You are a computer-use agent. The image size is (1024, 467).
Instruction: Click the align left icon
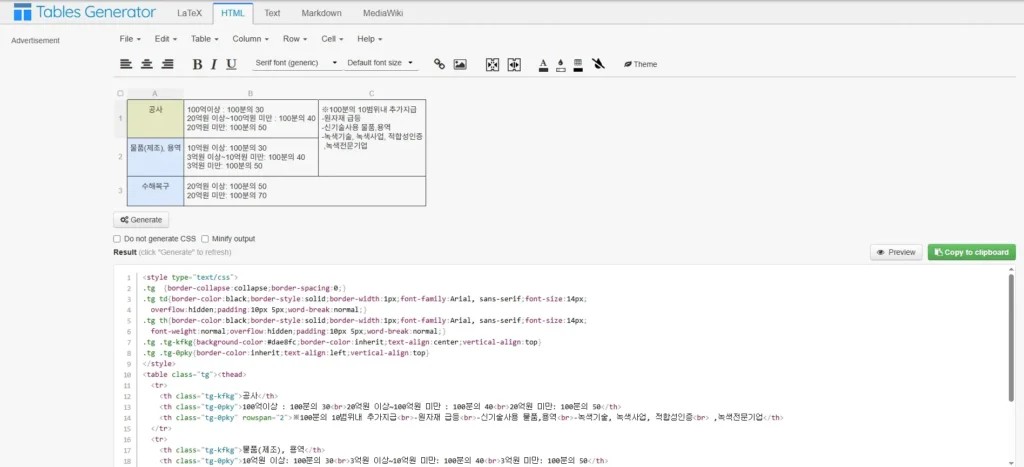[x=126, y=64]
